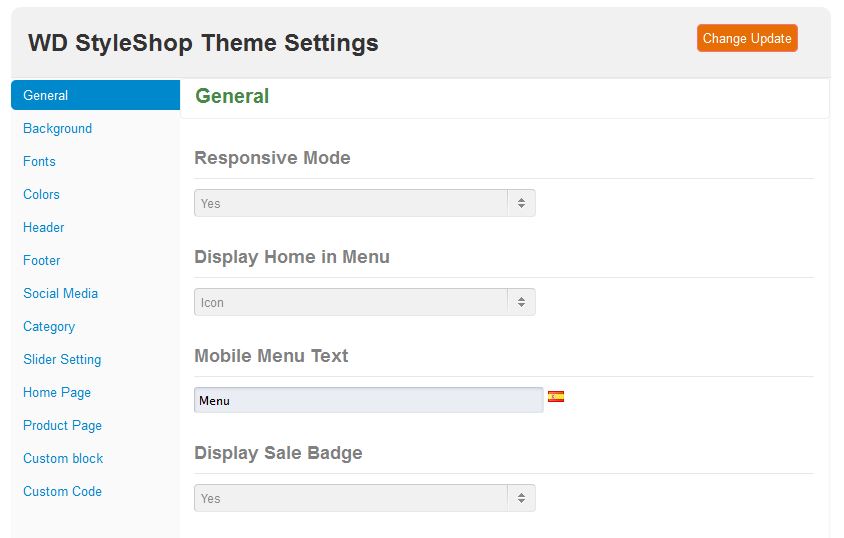Open the Social Media tab
This screenshot has height=538, width=844.
tap(61, 294)
